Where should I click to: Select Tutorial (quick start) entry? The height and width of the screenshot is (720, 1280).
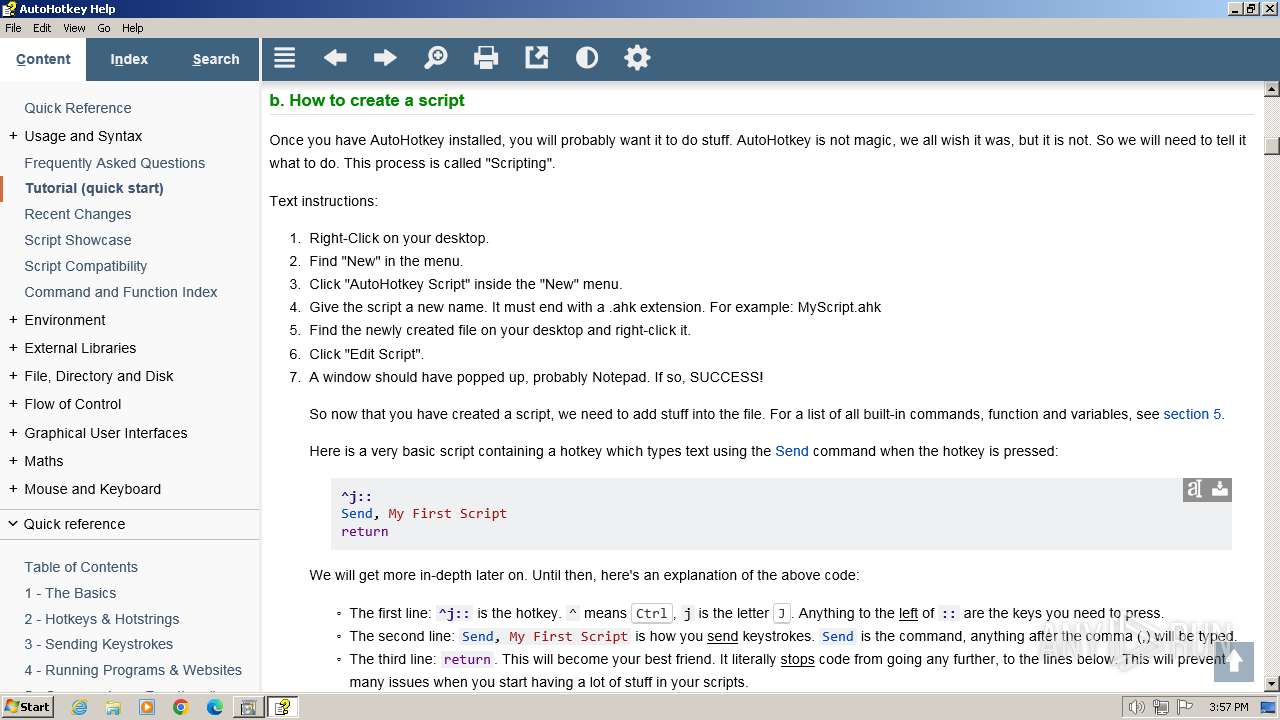click(x=94, y=188)
